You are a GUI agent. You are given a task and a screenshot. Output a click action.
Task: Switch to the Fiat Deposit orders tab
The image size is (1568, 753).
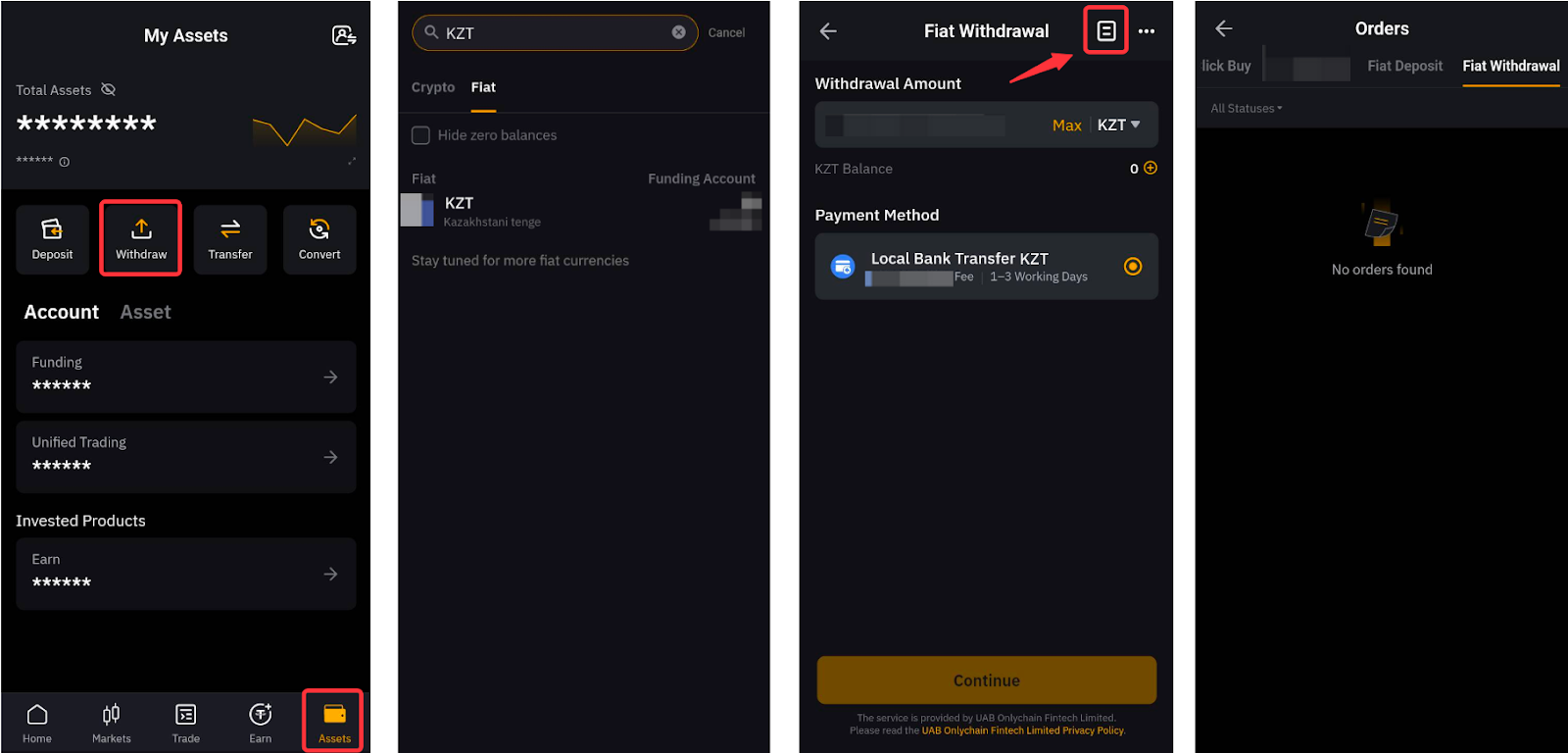coord(1404,66)
